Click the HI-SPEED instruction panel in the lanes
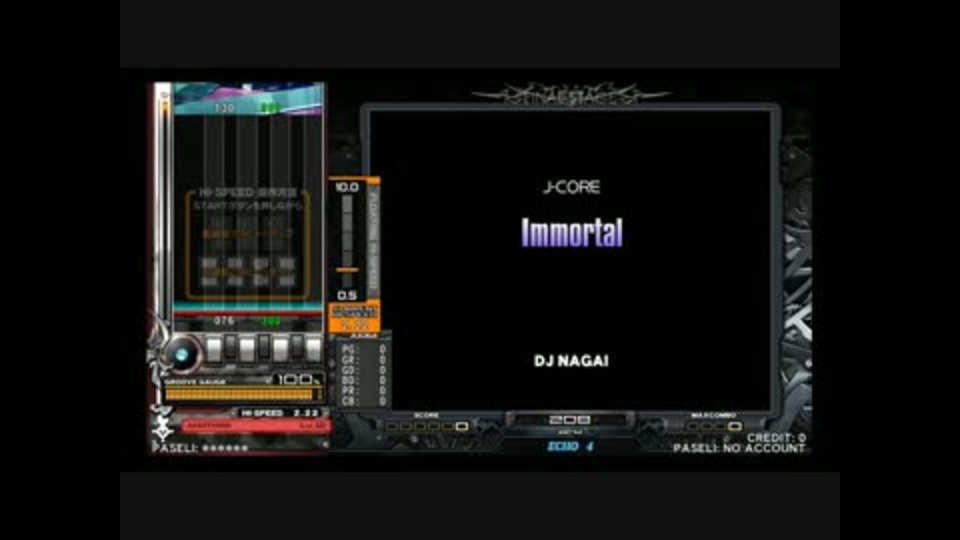The height and width of the screenshot is (540, 960). click(248, 244)
